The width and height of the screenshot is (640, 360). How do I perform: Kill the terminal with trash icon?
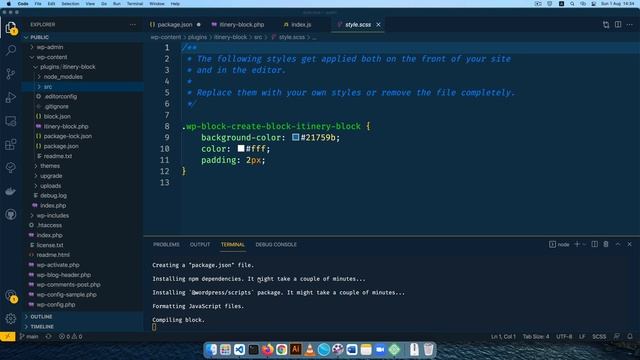(x=606, y=244)
